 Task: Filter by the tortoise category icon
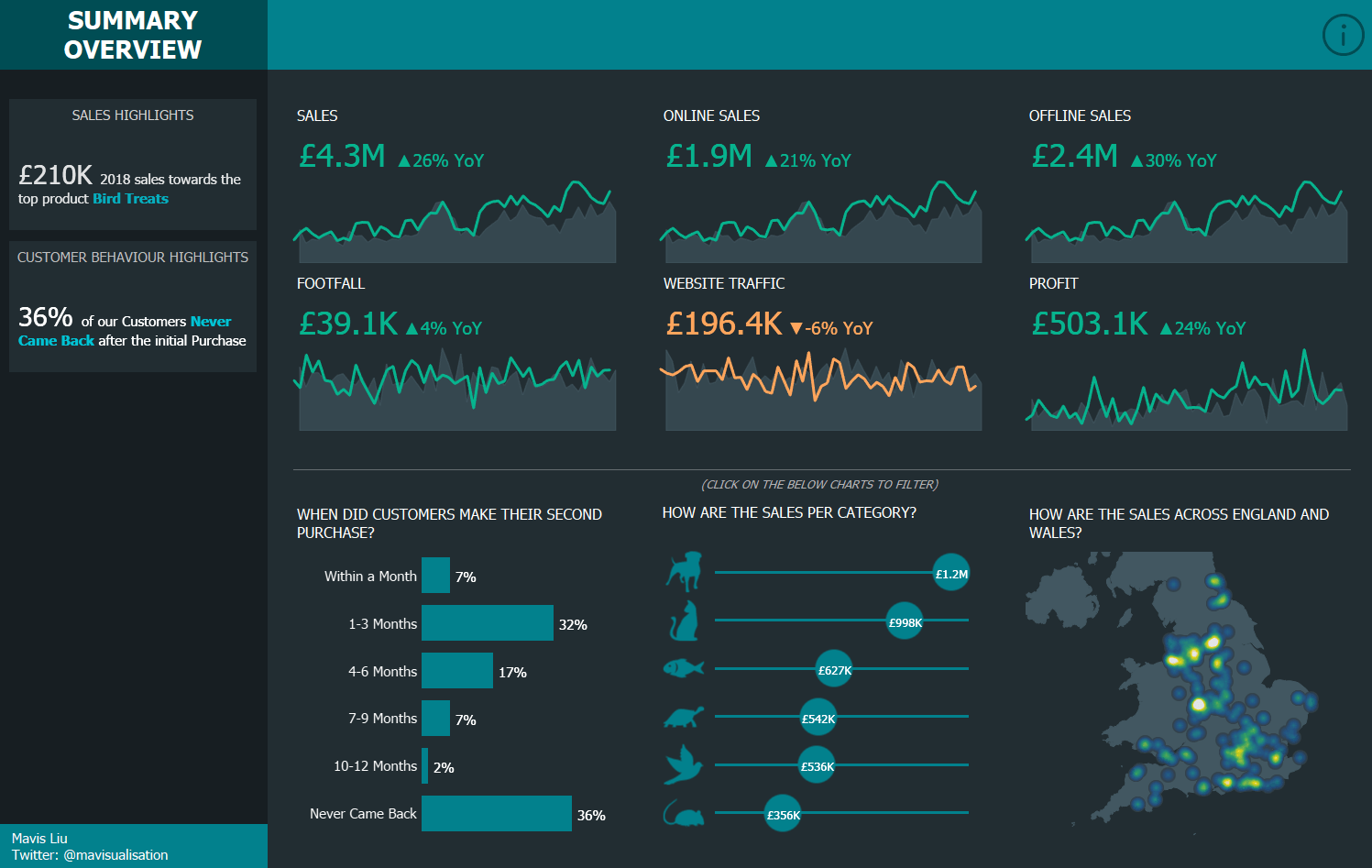[684, 716]
